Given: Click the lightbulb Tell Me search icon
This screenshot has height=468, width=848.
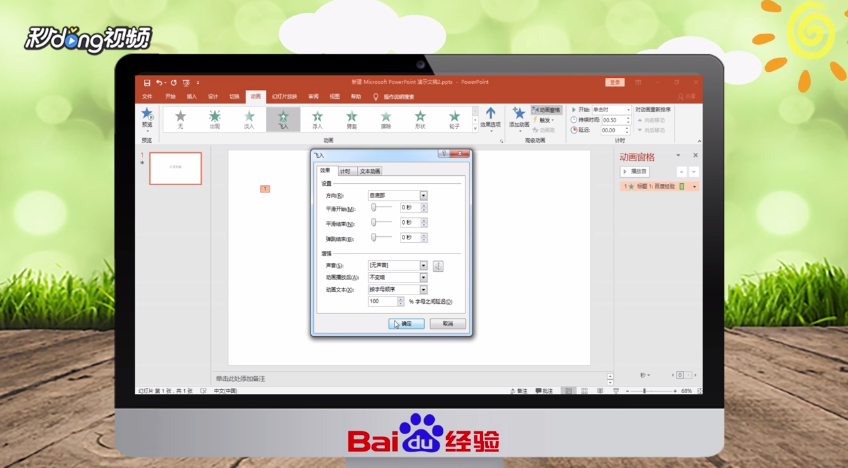Looking at the screenshot, I should pyautogui.click(x=376, y=97).
